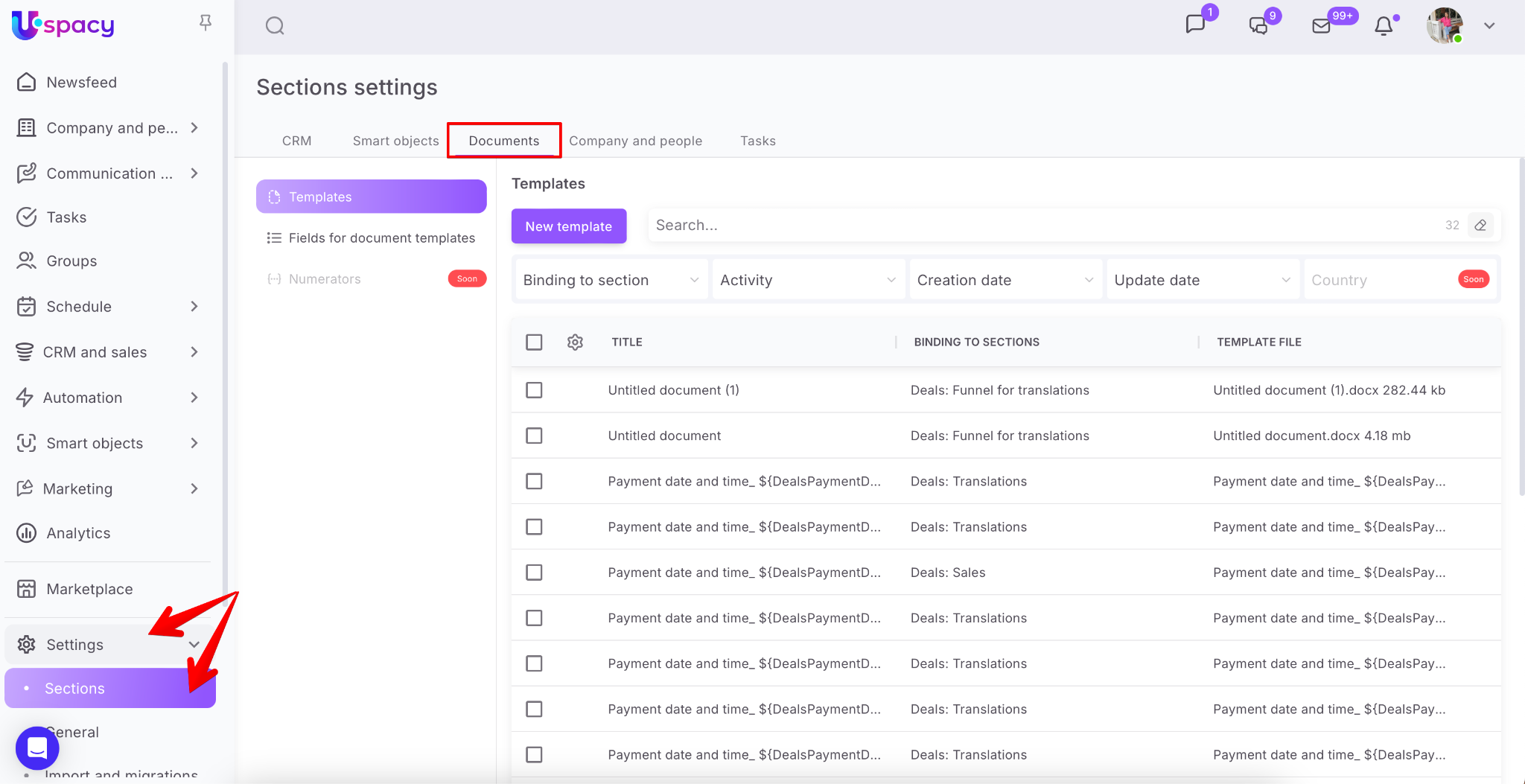
Task: Click the table column settings gear icon
Action: coord(575,342)
